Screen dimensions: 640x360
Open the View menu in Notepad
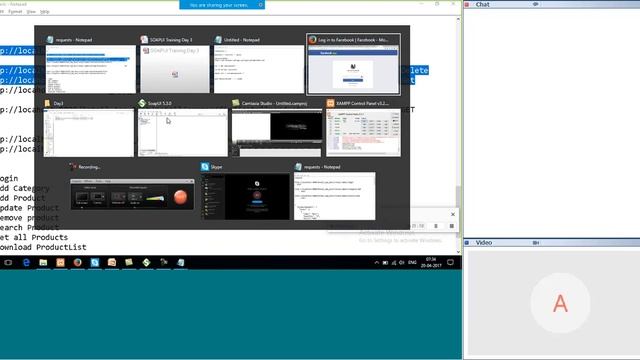[31, 12]
